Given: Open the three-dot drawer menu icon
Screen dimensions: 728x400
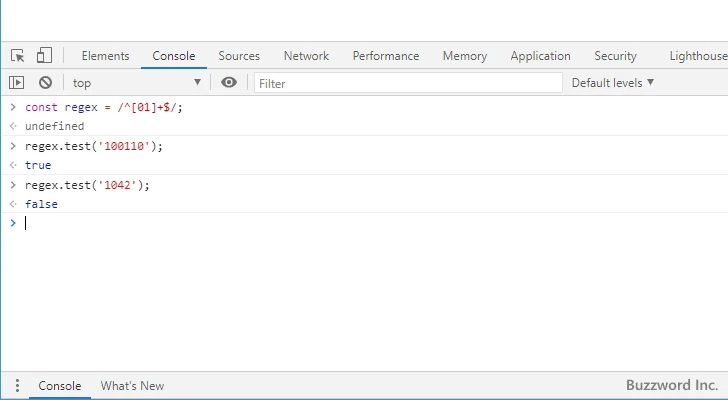Looking at the screenshot, I should [x=16, y=386].
